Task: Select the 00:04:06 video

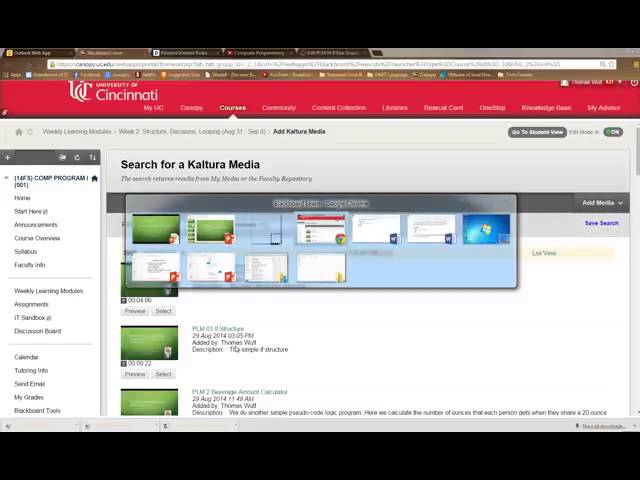Action: pyautogui.click(x=163, y=311)
